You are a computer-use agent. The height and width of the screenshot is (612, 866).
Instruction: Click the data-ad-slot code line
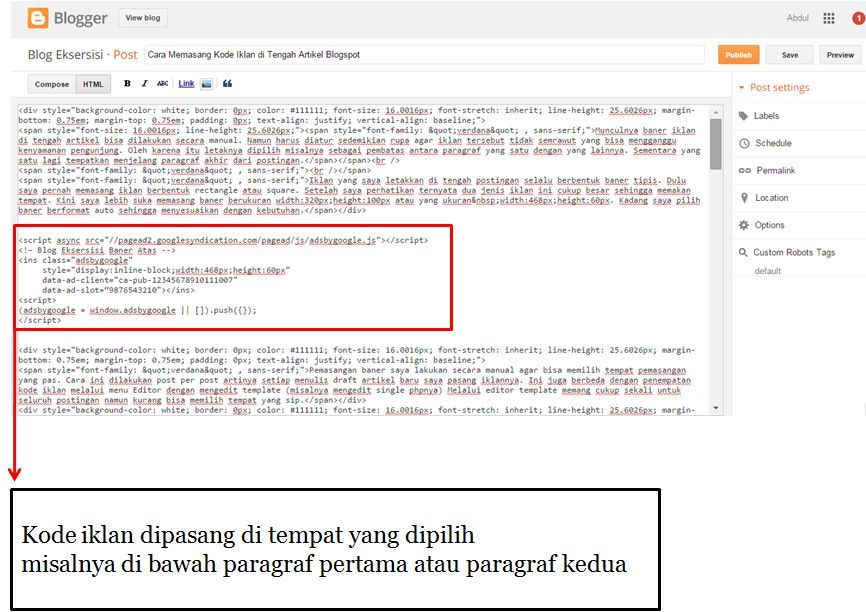point(118,290)
